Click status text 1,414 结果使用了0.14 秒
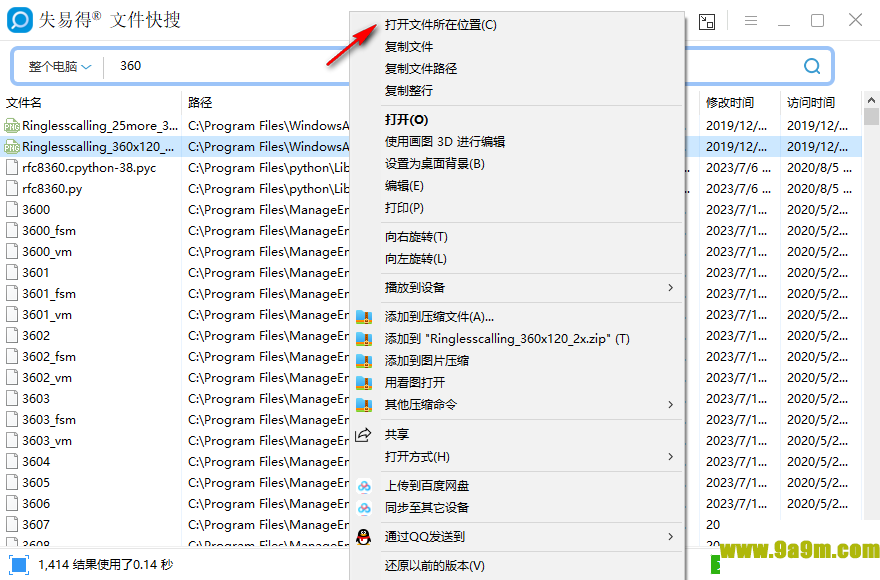880x580 pixels. 106,565
